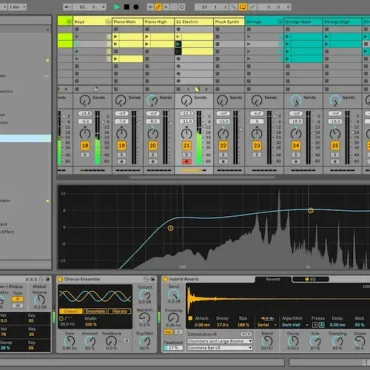
Task: Click the Hybrid Reverb Feedback value field
Action: (173, 348)
